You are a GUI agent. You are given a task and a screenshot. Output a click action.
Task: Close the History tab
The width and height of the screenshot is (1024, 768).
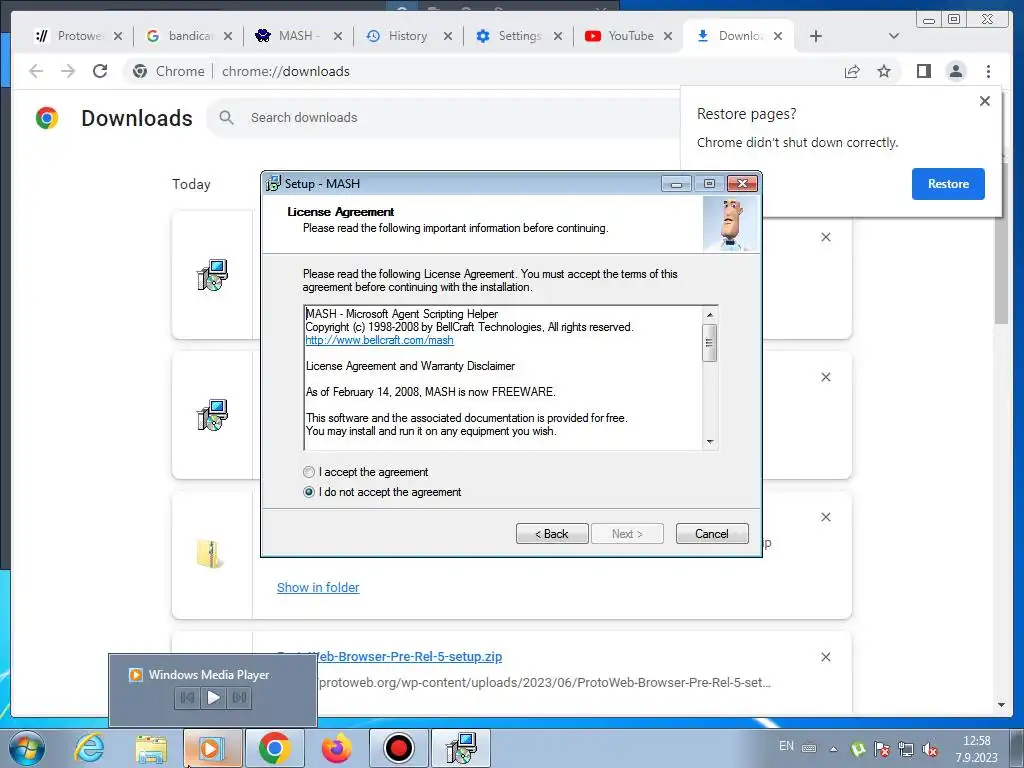pos(447,37)
